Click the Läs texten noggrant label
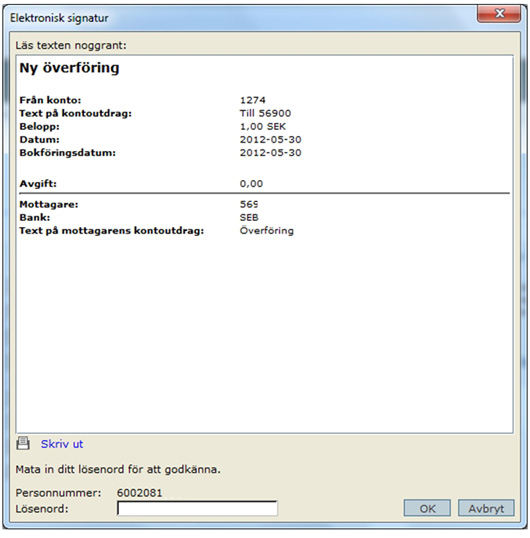Viewport: 530px width, 538px height. (71, 45)
